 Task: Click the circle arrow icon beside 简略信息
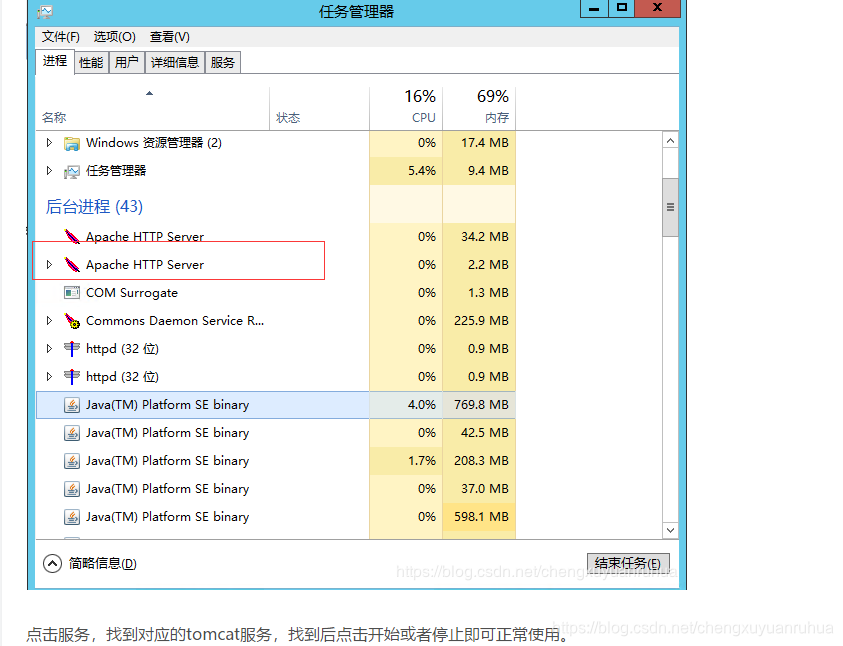(52, 563)
